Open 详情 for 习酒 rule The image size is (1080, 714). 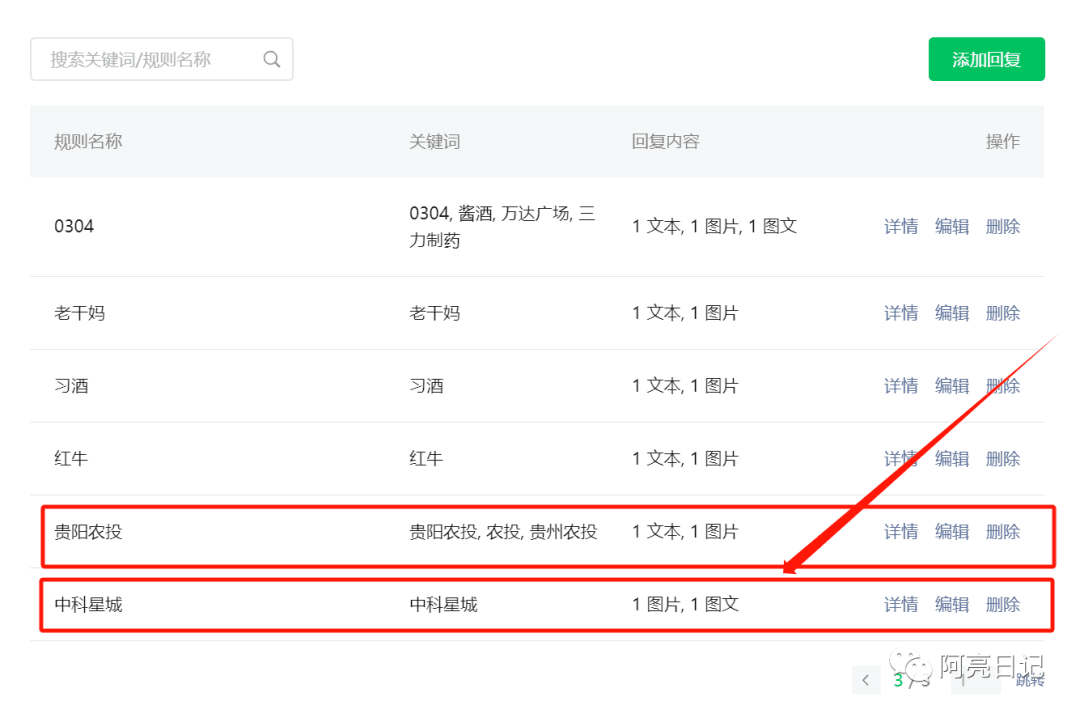pyautogui.click(x=901, y=386)
